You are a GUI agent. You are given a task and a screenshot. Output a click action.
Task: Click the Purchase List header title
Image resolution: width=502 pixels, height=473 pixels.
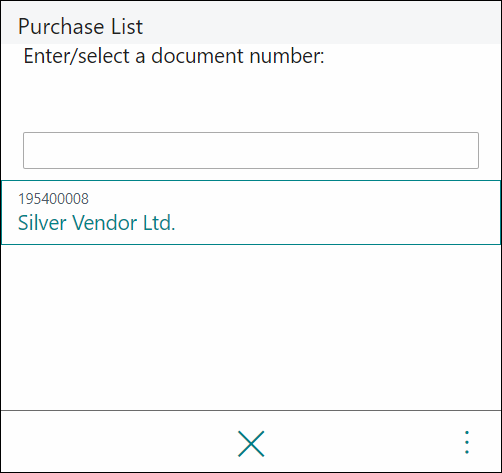(80, 26)
